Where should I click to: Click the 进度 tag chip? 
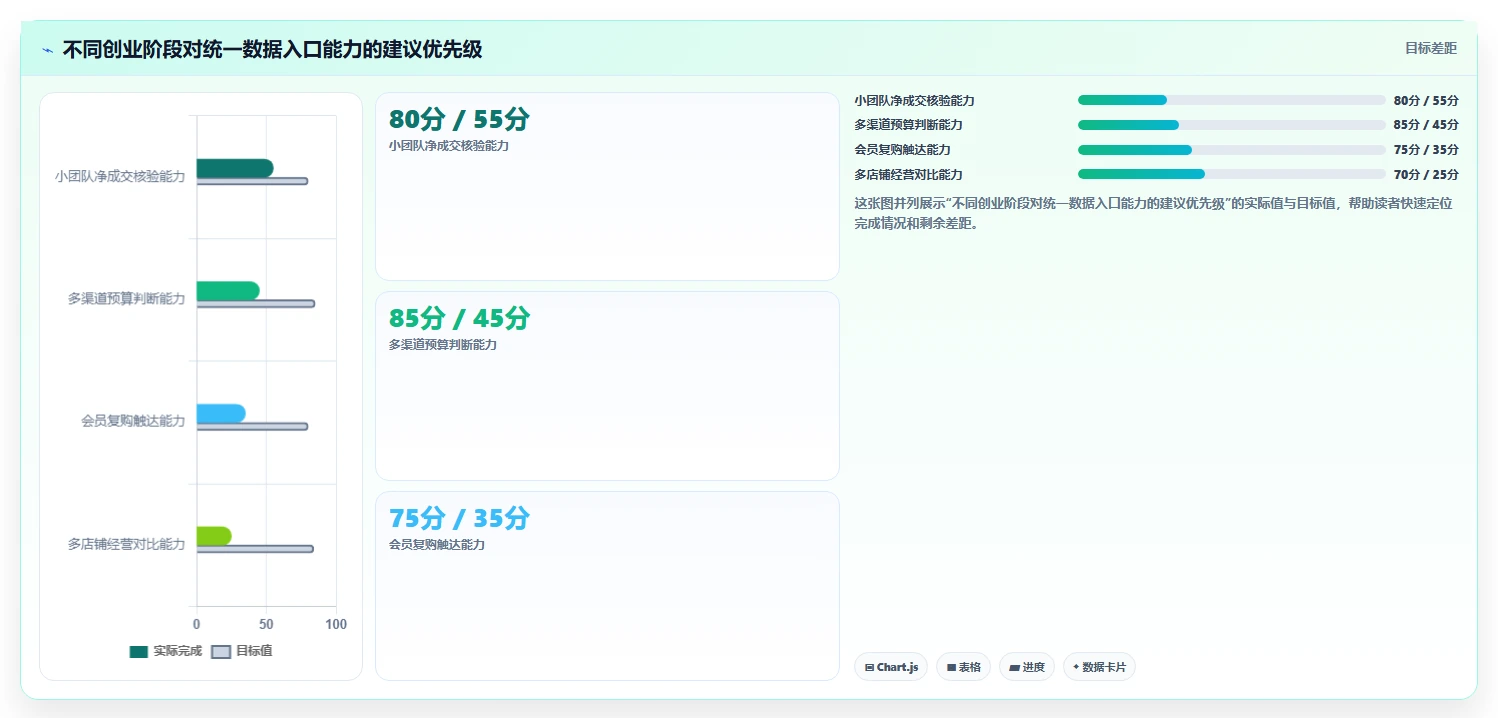click(1027, 667)
